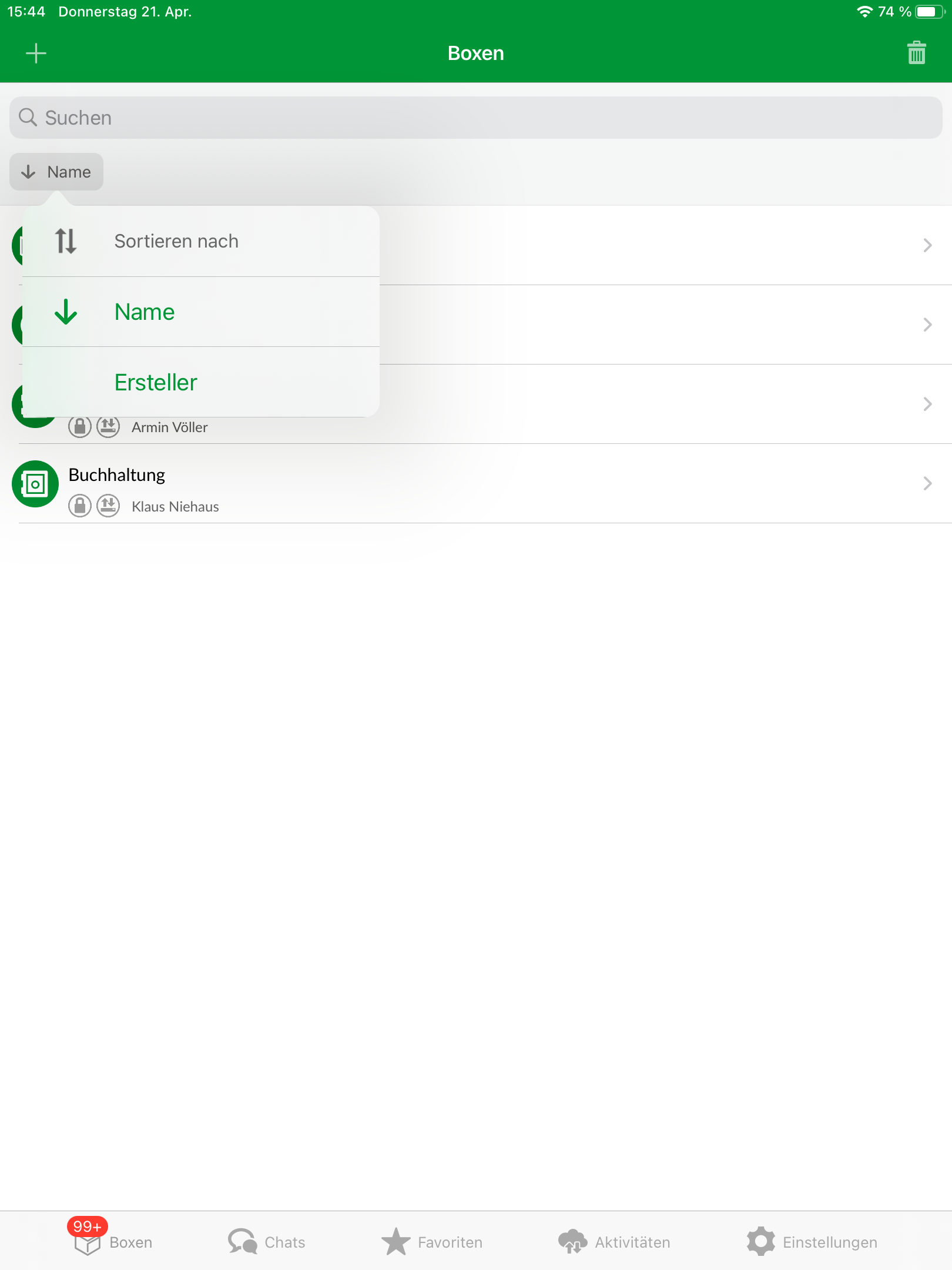Open the Aktivitäten tab
952x1270 pixels.
coord(614,1241)
